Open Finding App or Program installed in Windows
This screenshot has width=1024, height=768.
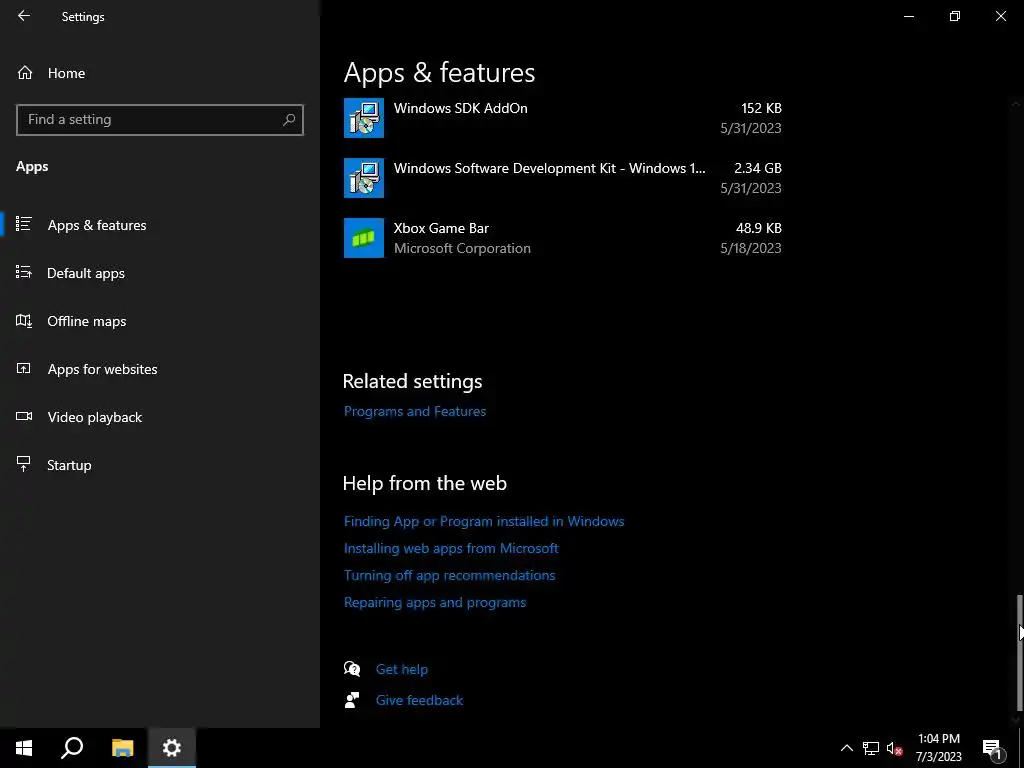[x=484, y=521]
